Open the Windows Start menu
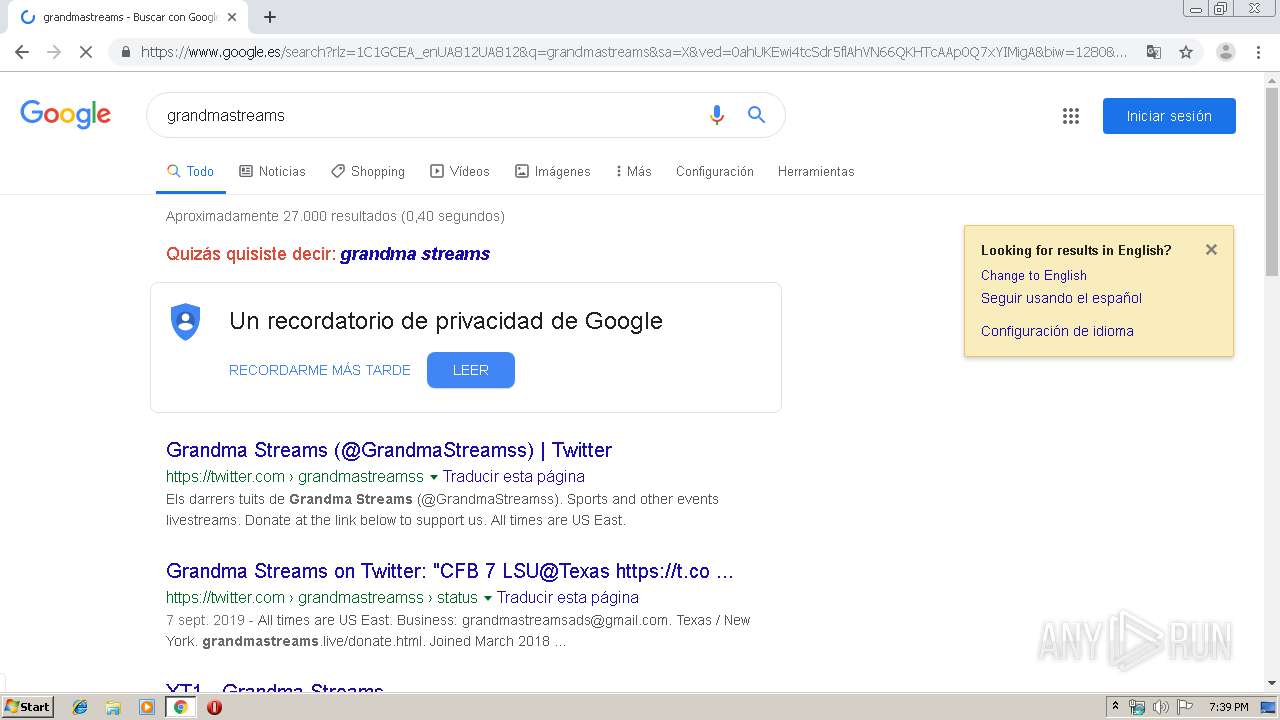Viewport: 1280px width, 720px height. click(27, 706)
